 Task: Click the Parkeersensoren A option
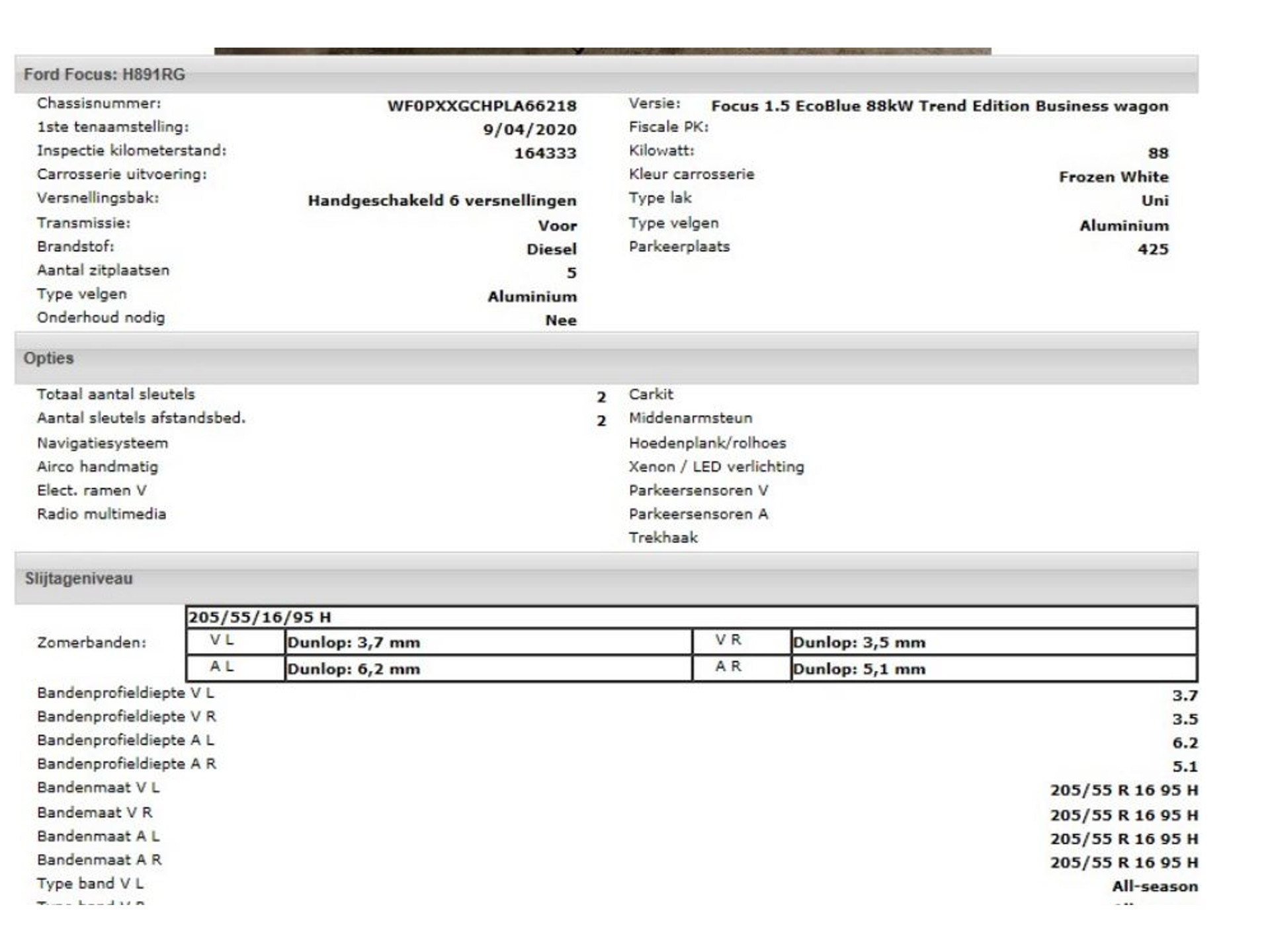coord(698,514)
